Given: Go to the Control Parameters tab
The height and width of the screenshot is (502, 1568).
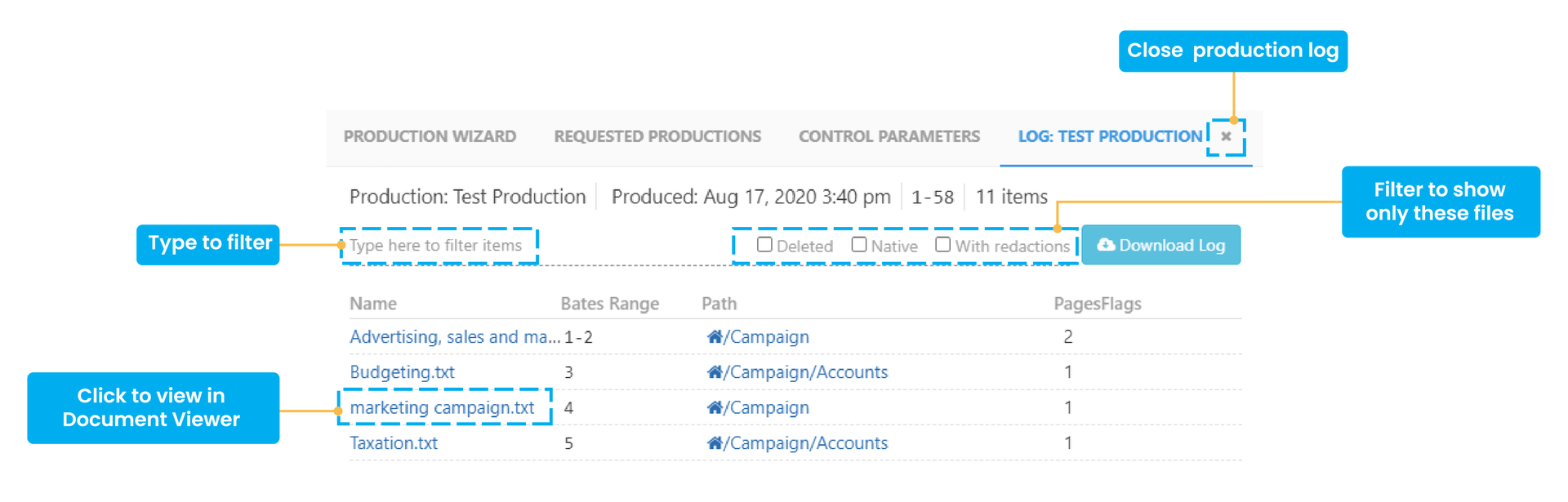Looking at the screenshot, I should pyautogui.click(x=889, y=137).
